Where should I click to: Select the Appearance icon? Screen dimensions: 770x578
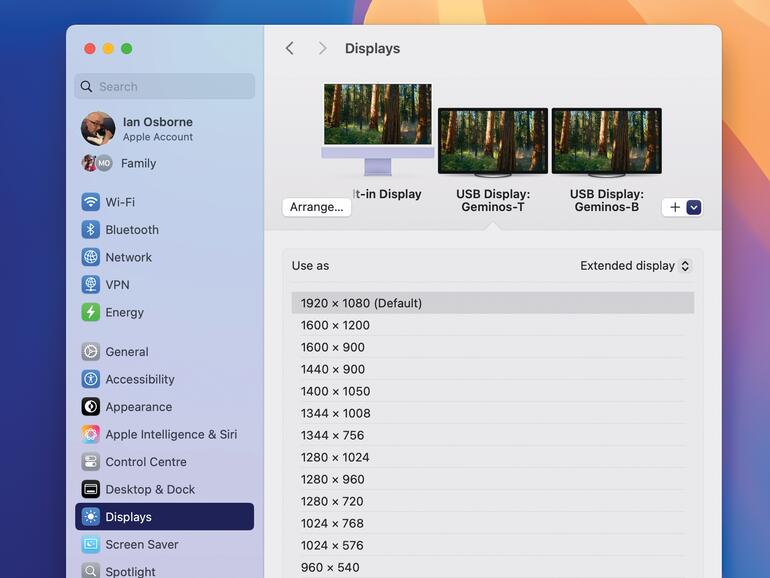point(91,407)
